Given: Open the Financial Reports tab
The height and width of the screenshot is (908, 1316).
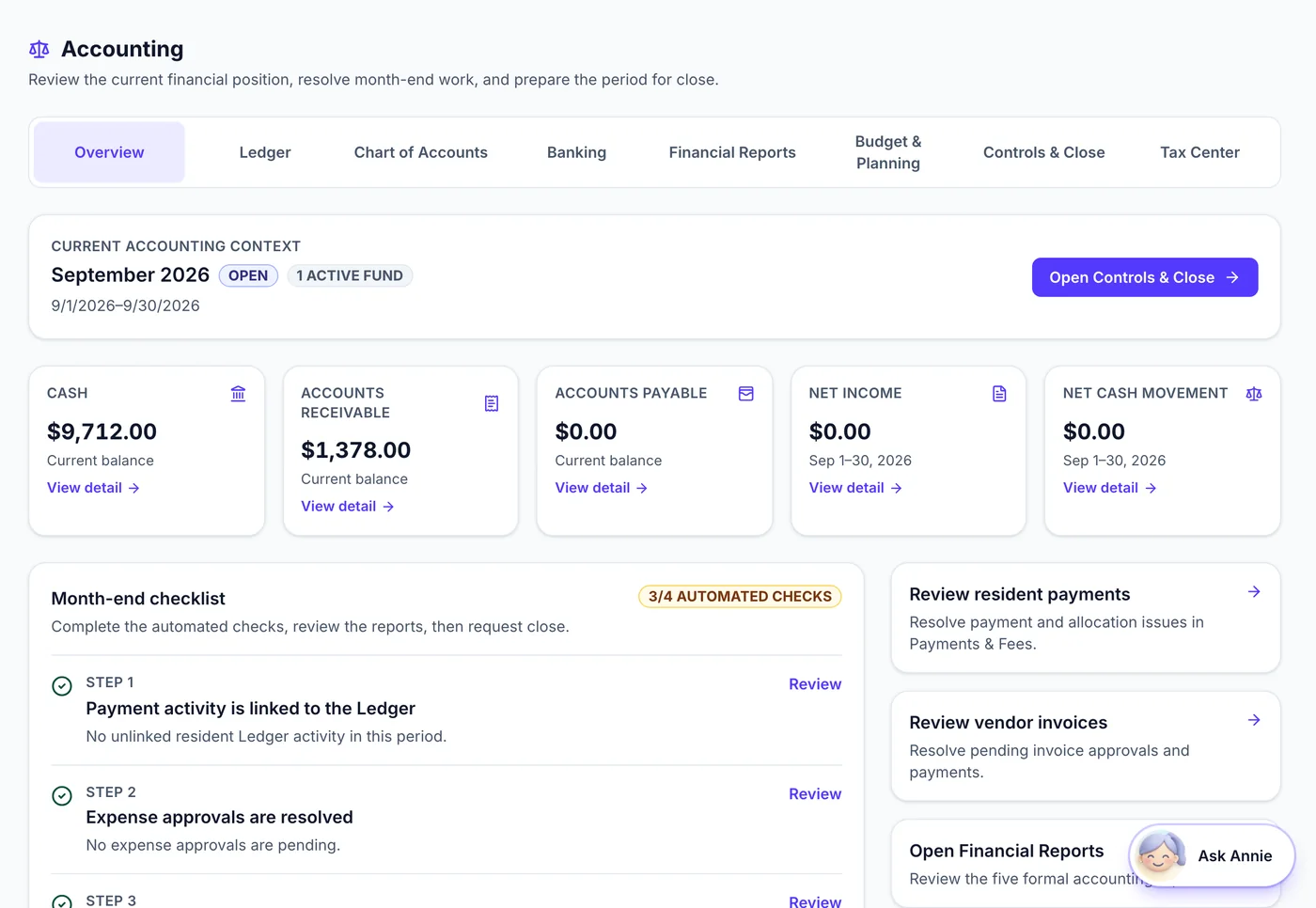Looking at the screenshot, I should coord(732,152).
